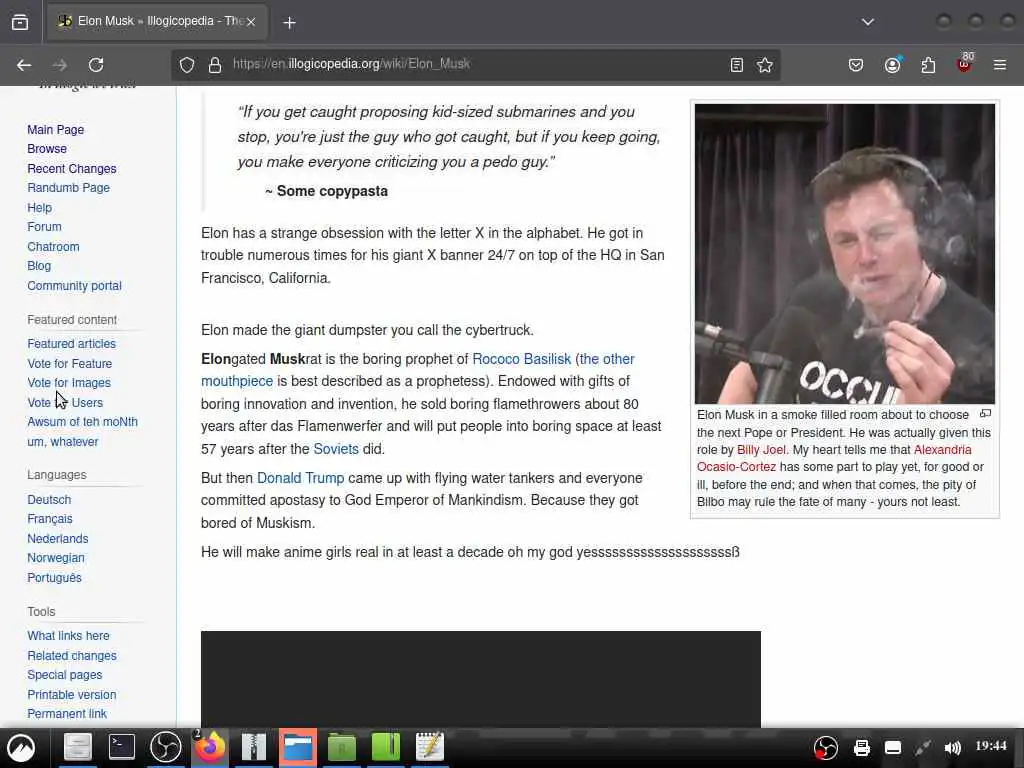Open Special pages
The image size is (1024, 768).
coord(65,675)
